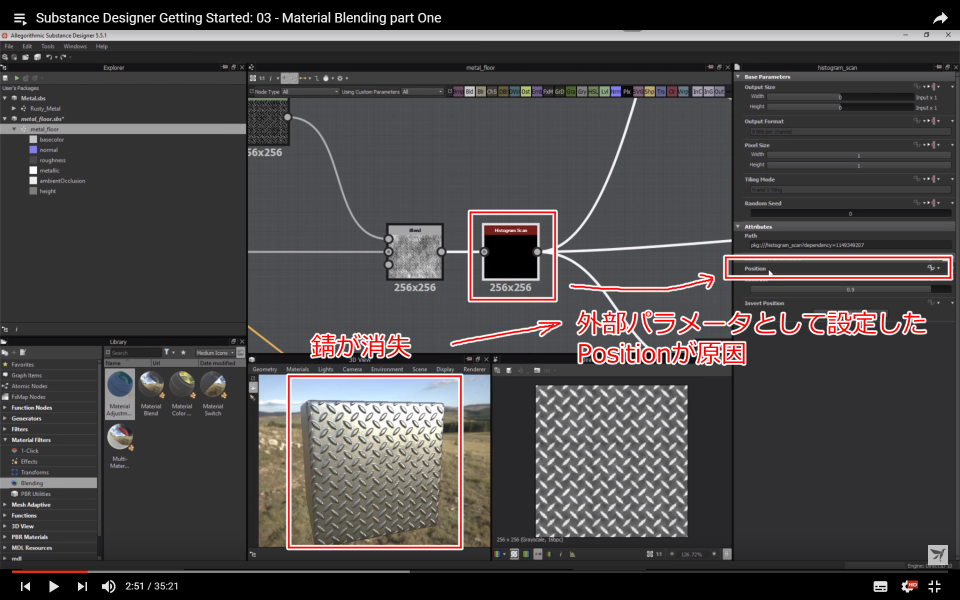The width and height of the screenshot is (960, 600).
Task: Add an SVG node from toolbar
Action: [638, 92]
